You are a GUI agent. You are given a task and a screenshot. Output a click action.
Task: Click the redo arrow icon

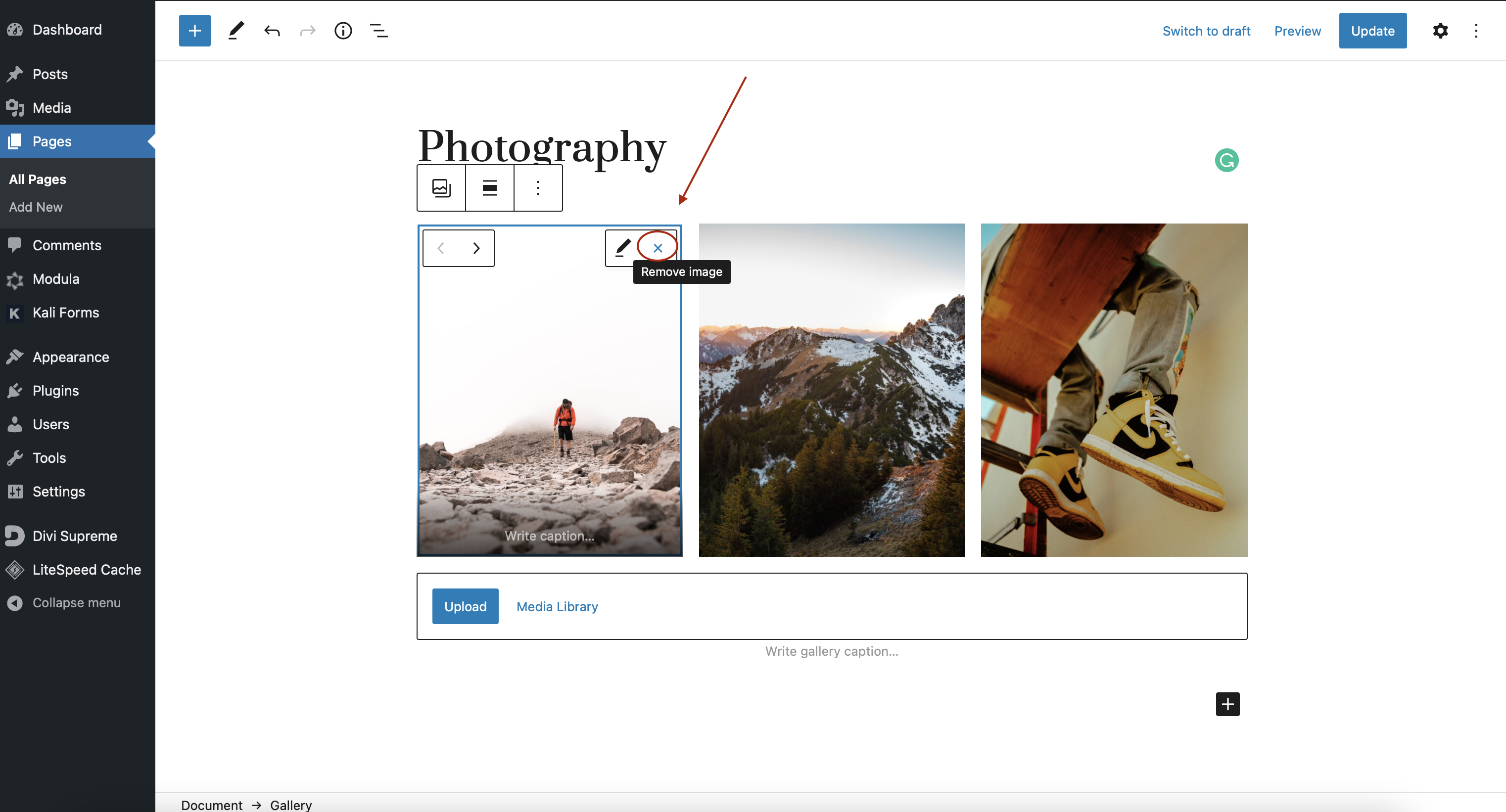[307, 30]
